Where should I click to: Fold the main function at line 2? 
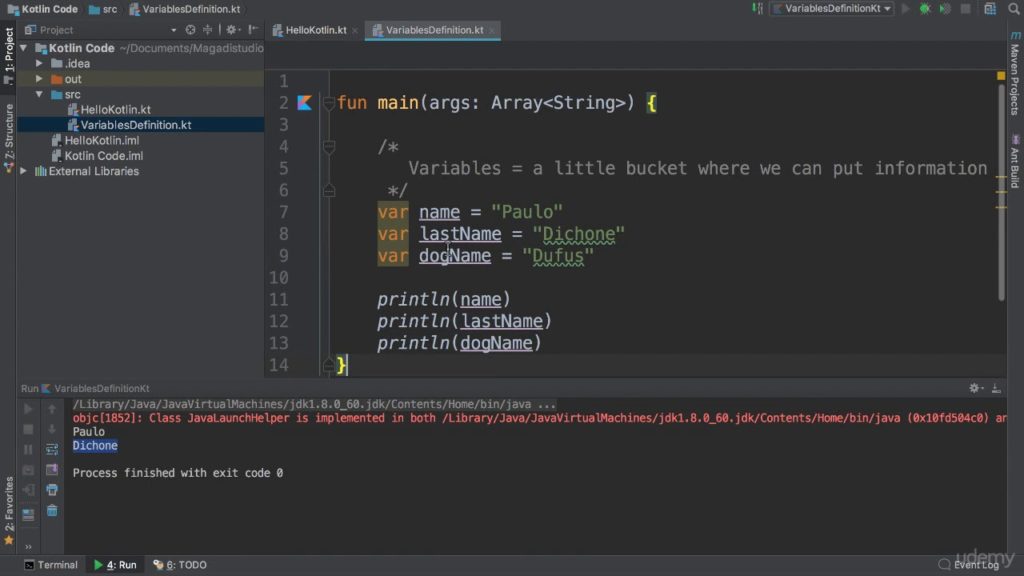329,103
